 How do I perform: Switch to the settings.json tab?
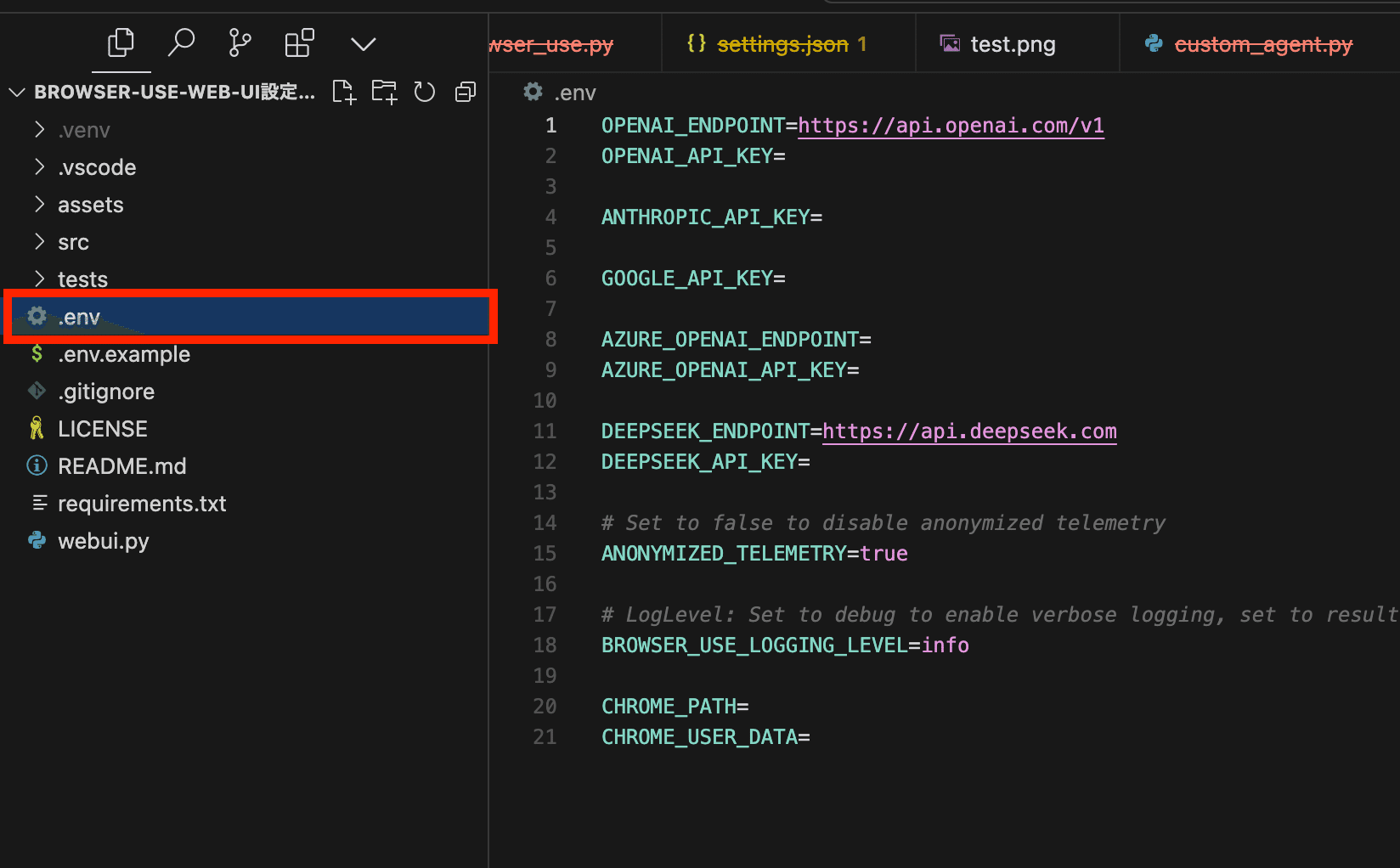point(782,44)
